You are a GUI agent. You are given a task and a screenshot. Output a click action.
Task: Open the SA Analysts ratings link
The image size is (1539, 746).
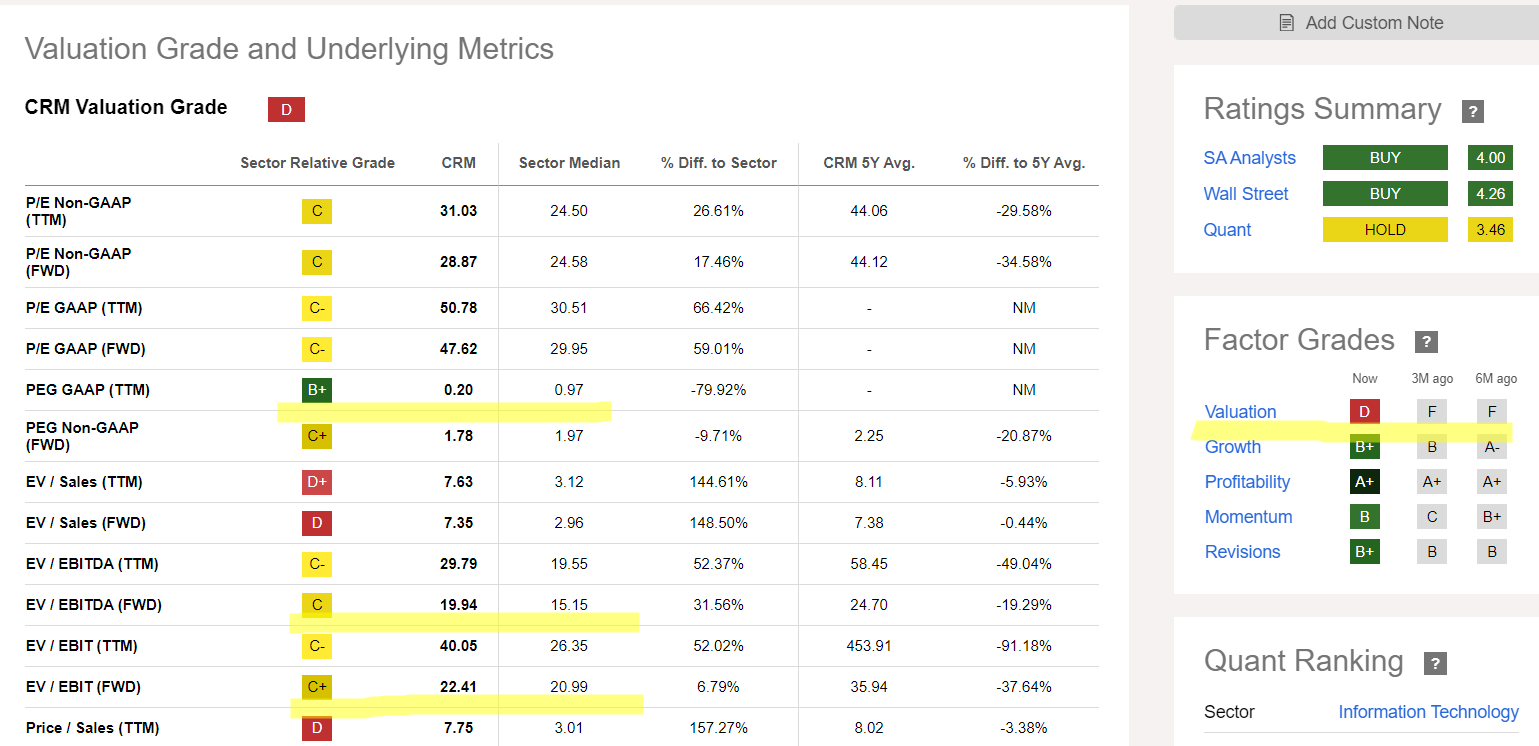tap(1249, 158)
